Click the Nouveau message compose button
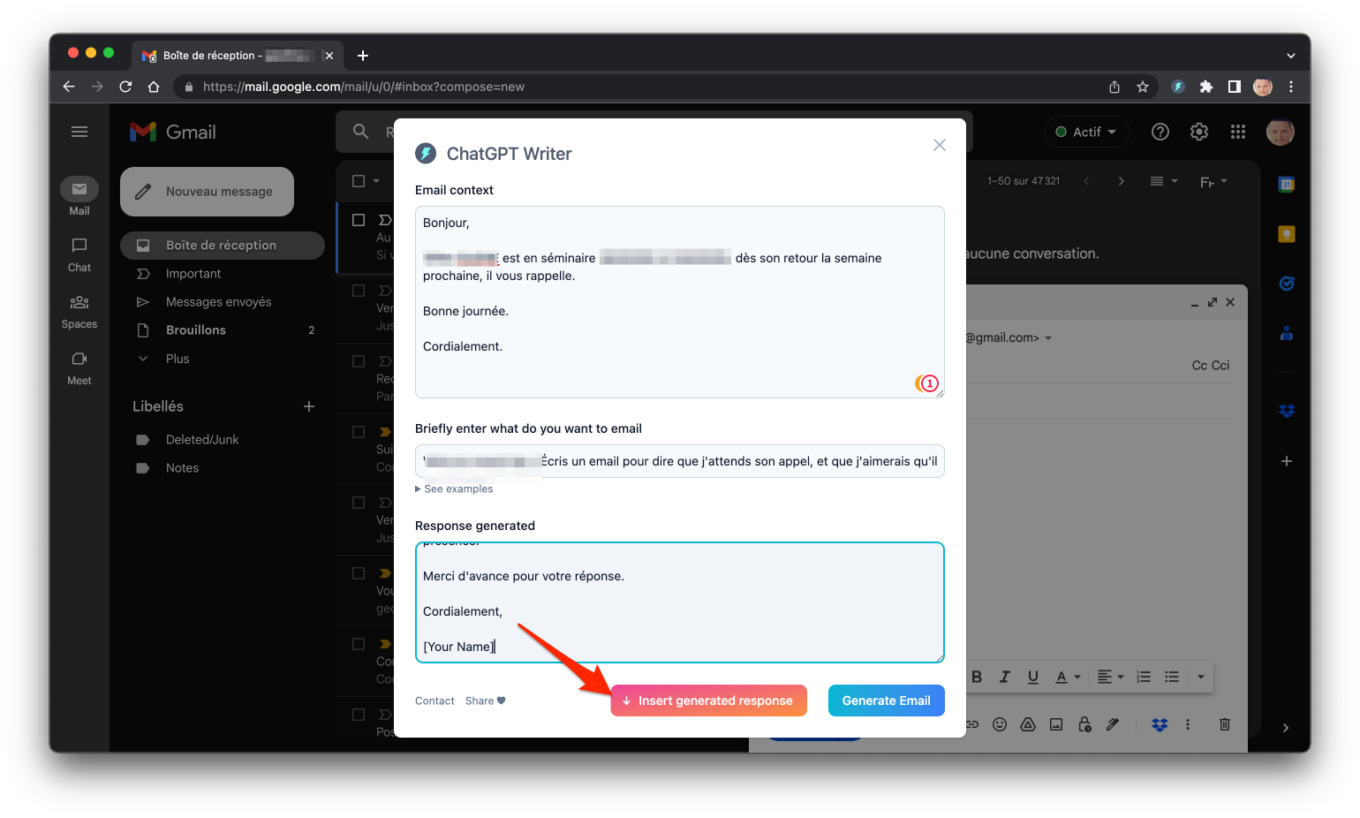The image size is (1360, 818). point(207,192)
